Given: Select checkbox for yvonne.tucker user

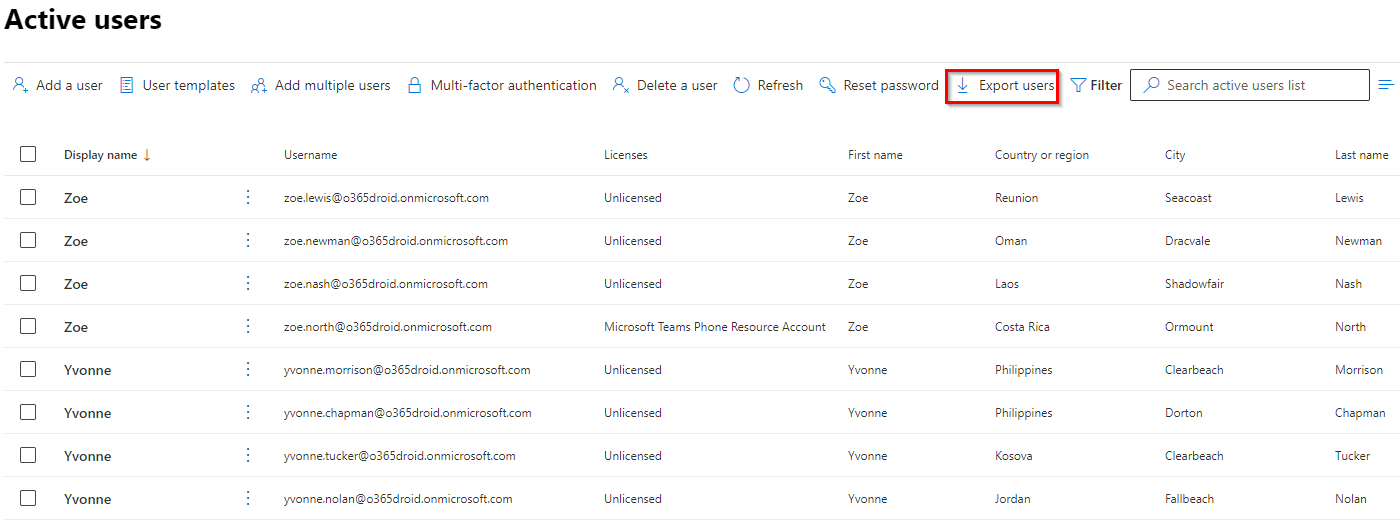Looking at the screenshot, I should coord(28,455).
